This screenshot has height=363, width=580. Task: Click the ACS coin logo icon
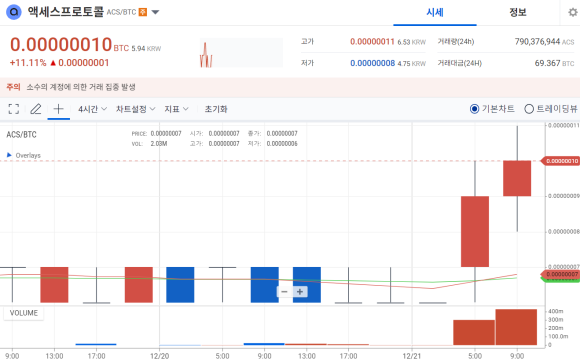14,12
